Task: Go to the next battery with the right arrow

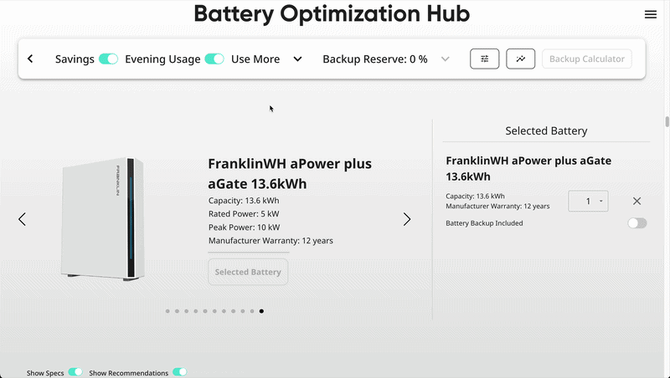Action: coord(407,219)
